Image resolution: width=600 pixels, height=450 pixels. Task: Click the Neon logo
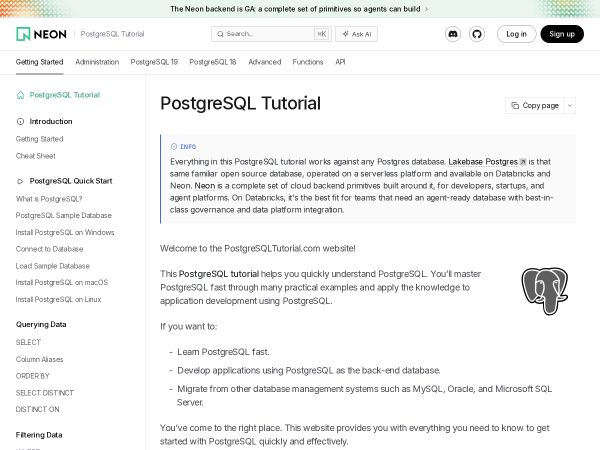tap(41, 34)
